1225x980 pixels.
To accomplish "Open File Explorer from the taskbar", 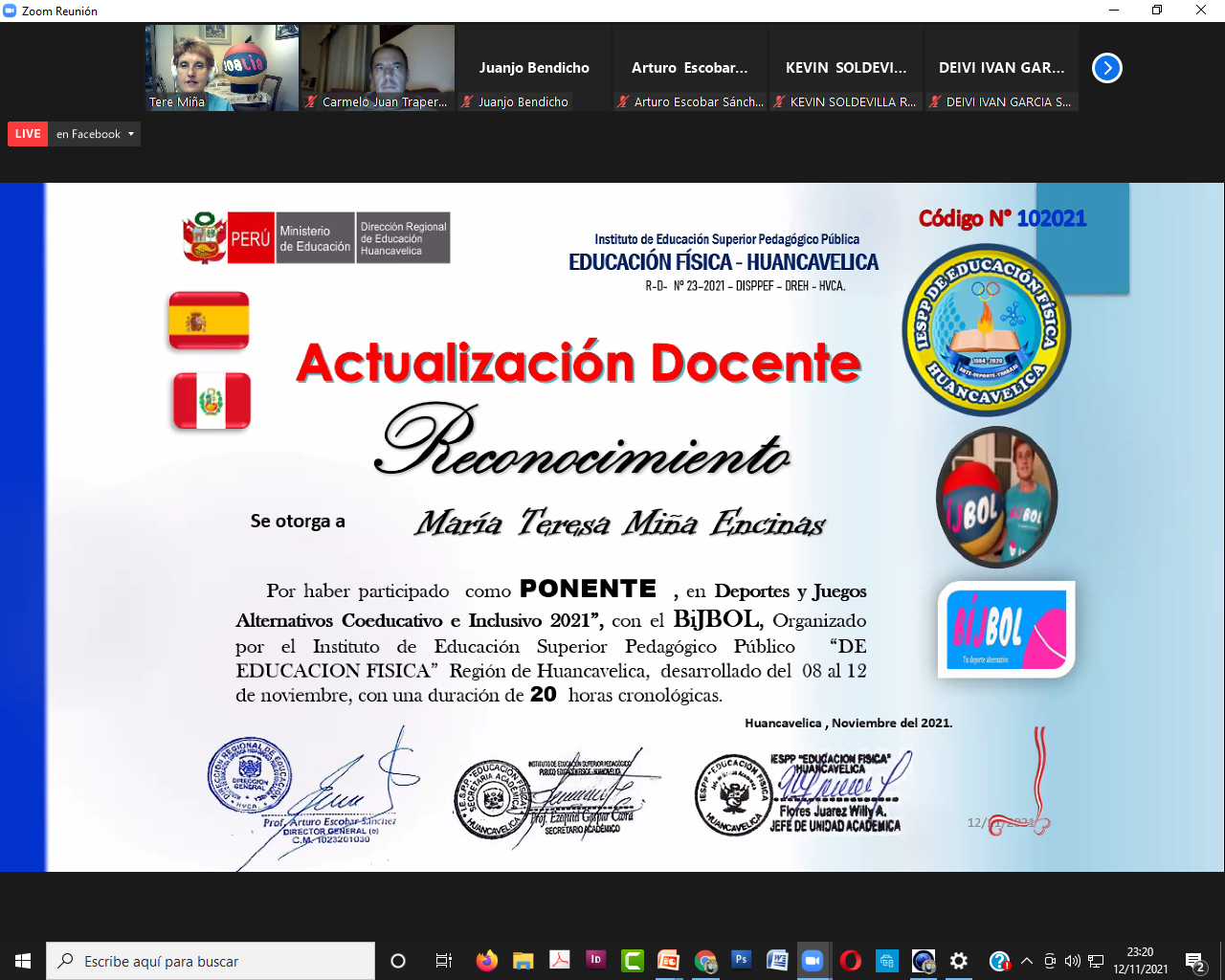I will tap(523, 961).
